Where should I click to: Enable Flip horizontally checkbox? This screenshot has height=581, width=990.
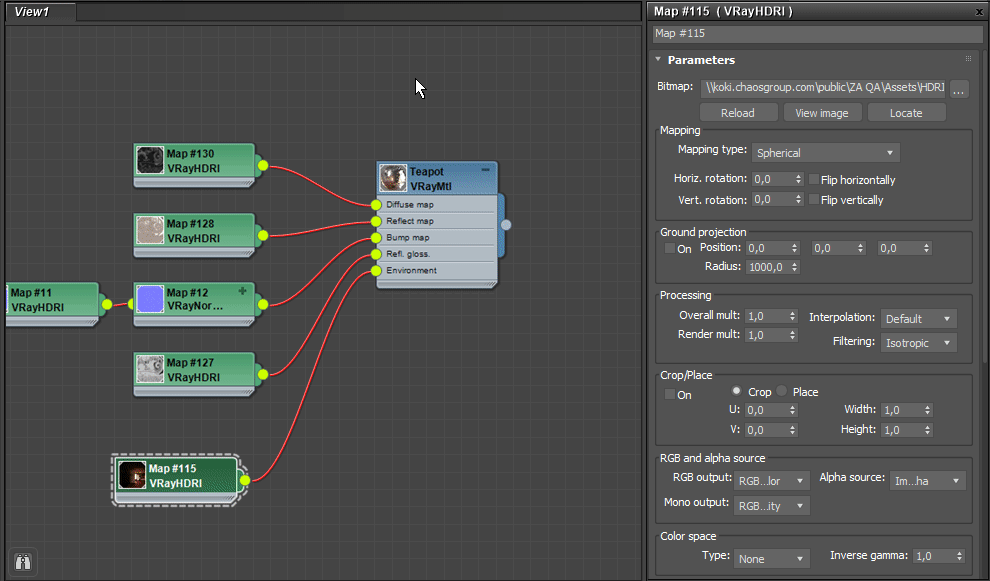tap(813, 180)
